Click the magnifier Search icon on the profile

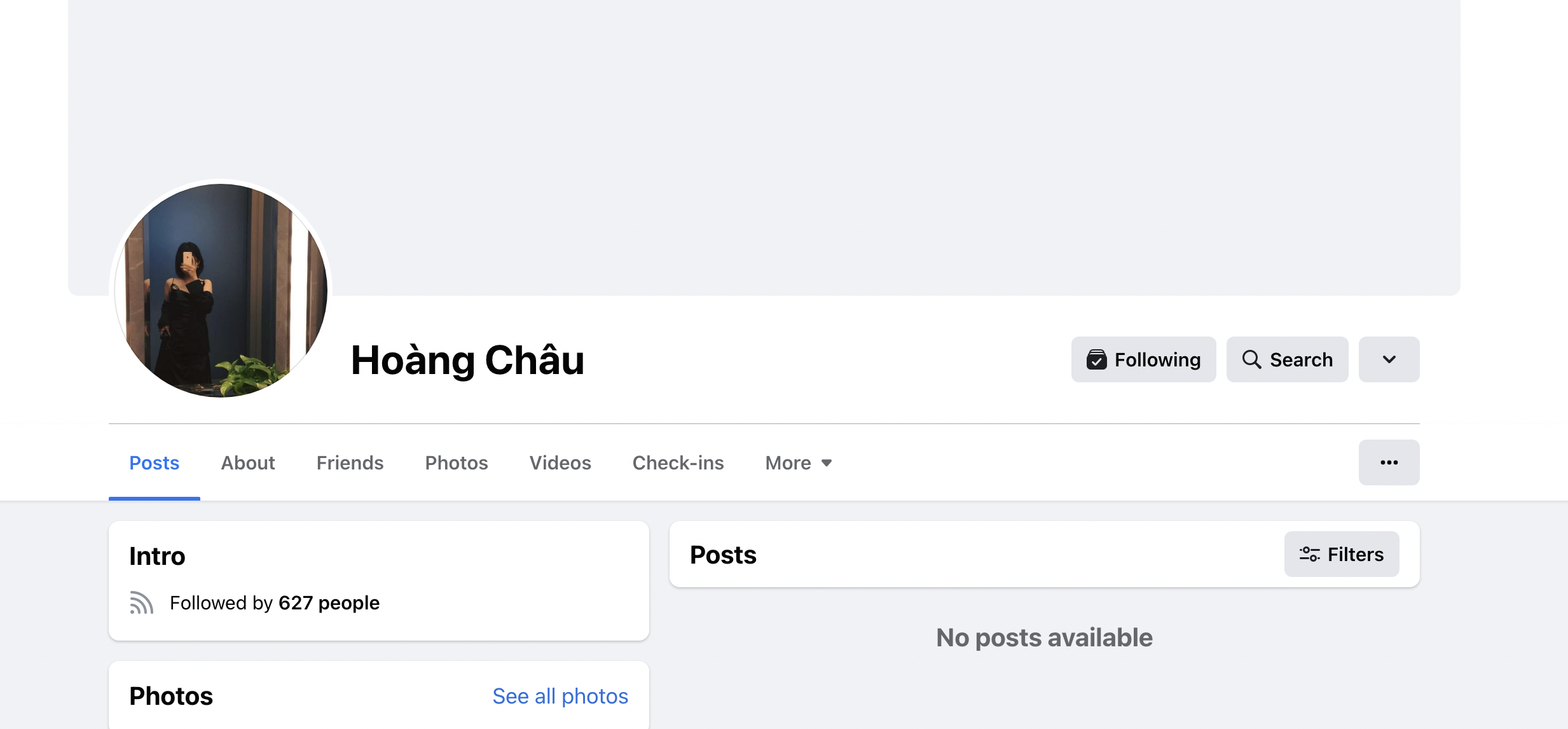1251,359
